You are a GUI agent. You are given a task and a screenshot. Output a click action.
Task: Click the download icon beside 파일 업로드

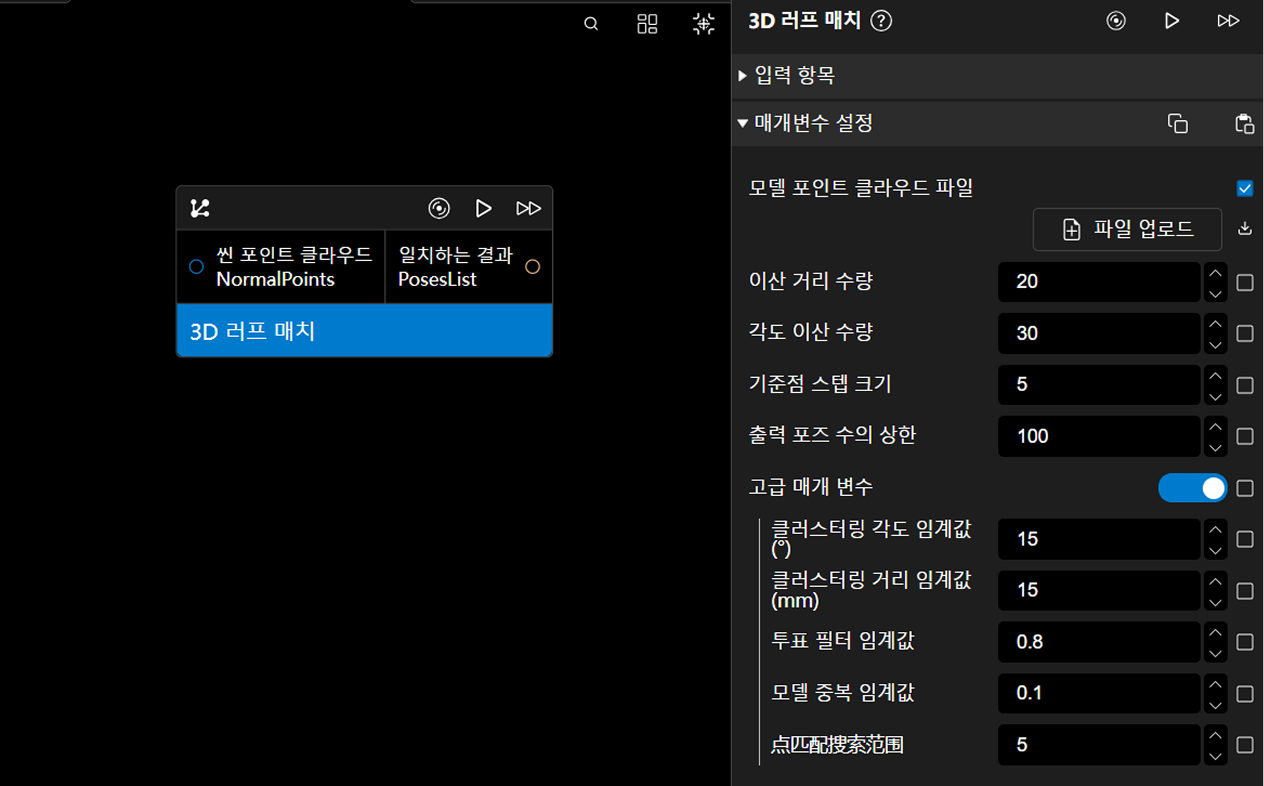pos(1245,229)
